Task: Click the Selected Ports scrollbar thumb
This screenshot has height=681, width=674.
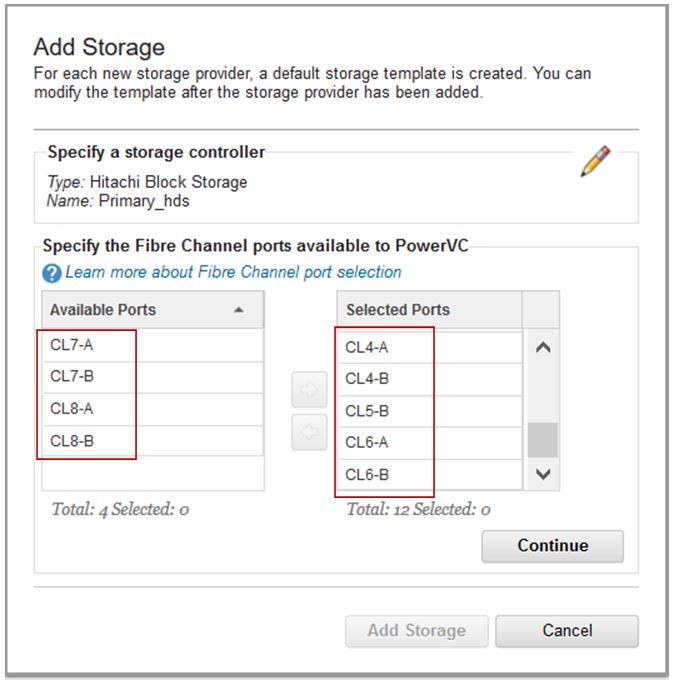Action: click(x=542, y=440)
